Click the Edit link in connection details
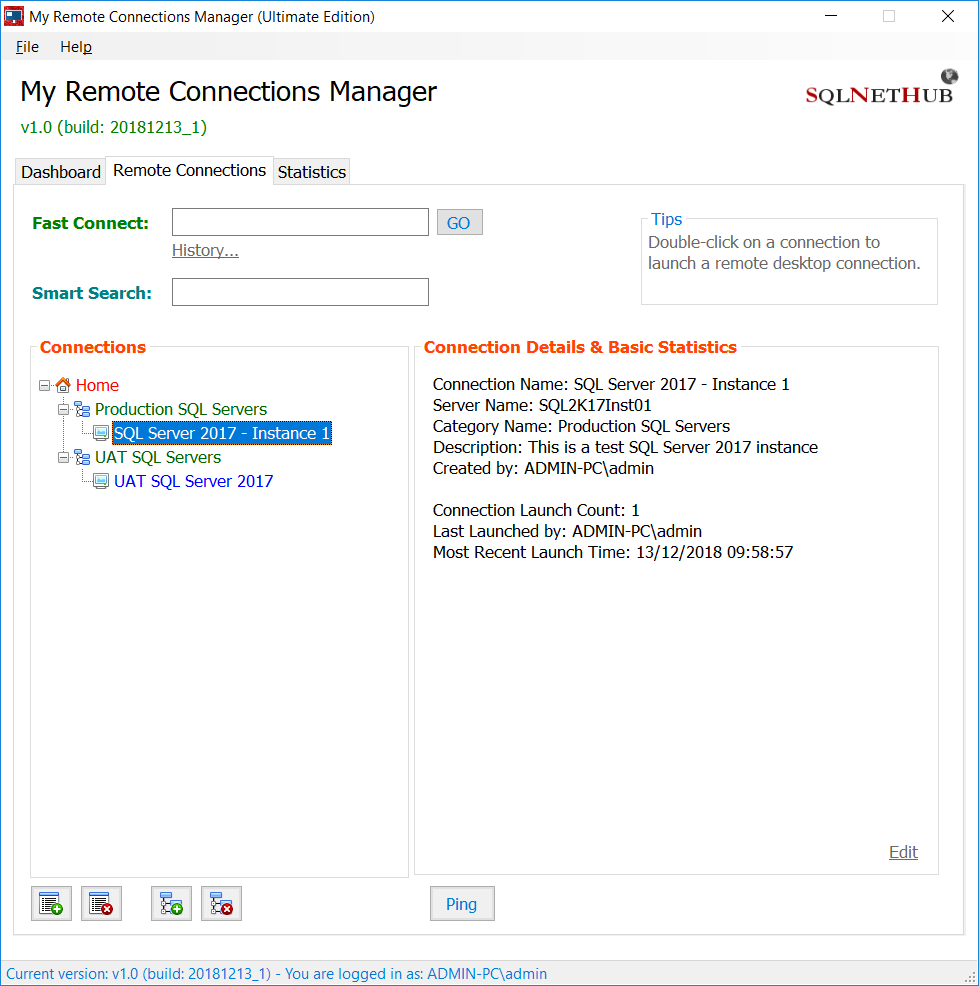This screenshot has height=986, width=979. pos(903,852)
